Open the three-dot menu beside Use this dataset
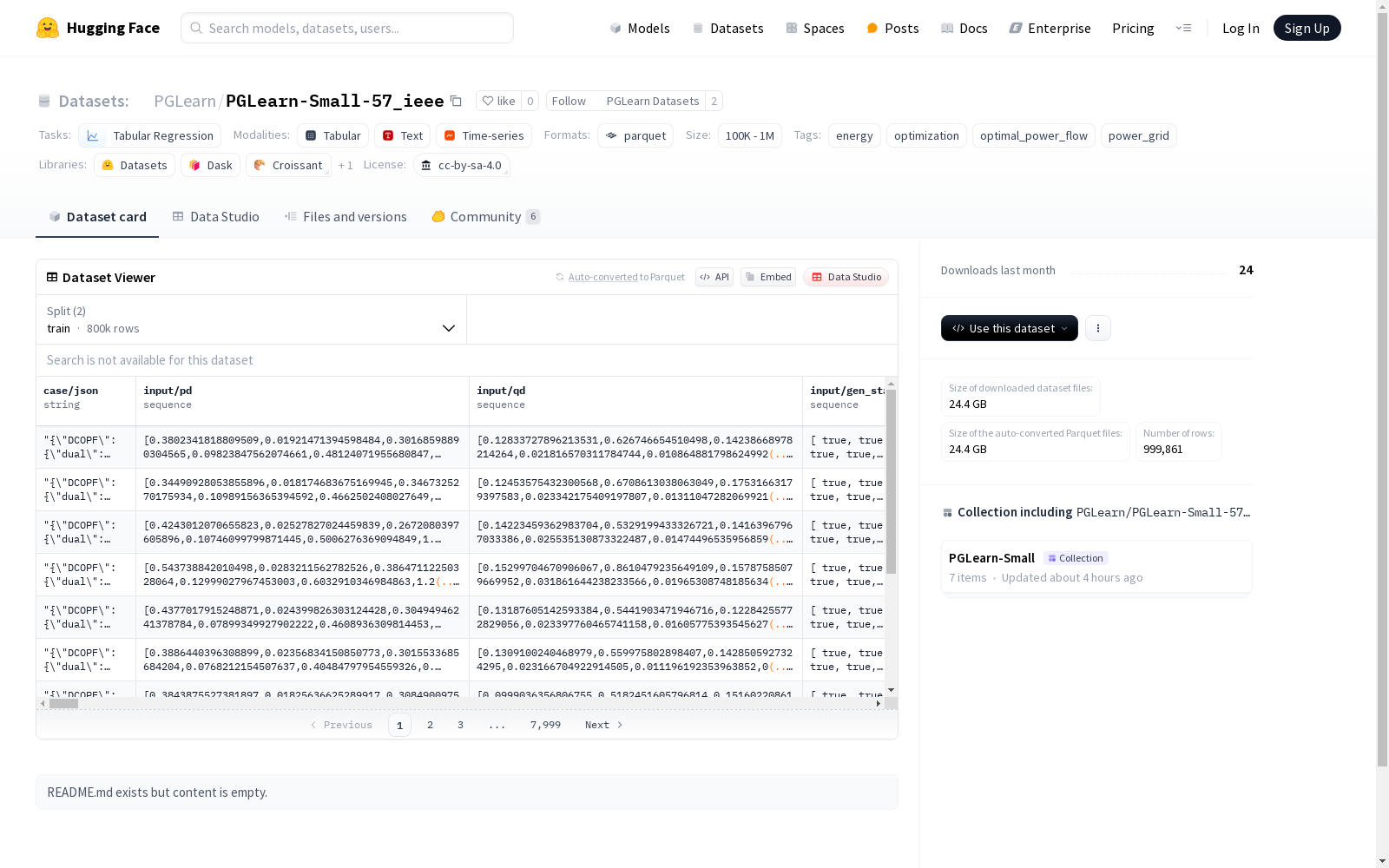The image size is (1389, 868). pos(1098,328)
